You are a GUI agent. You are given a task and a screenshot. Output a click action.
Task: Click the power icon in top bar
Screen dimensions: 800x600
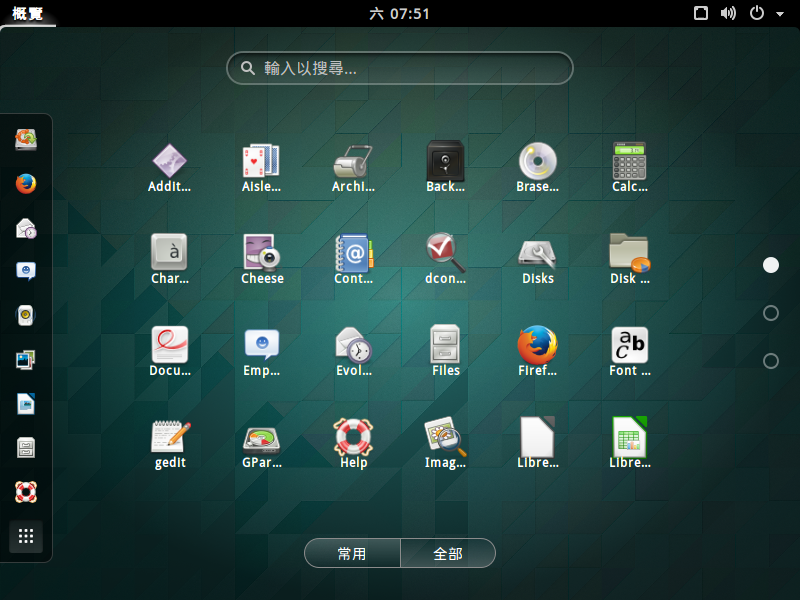click(757, 13)
